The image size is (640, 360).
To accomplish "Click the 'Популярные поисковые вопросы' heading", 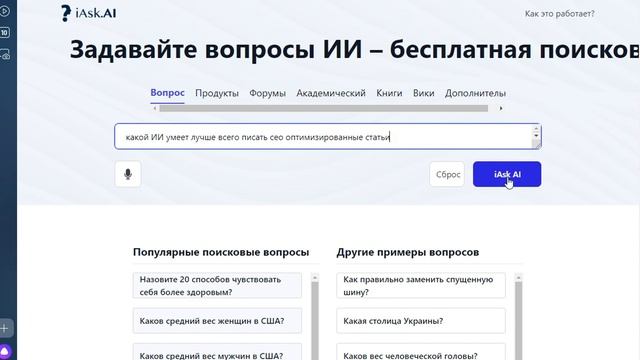I will click(x=221, y=252).
